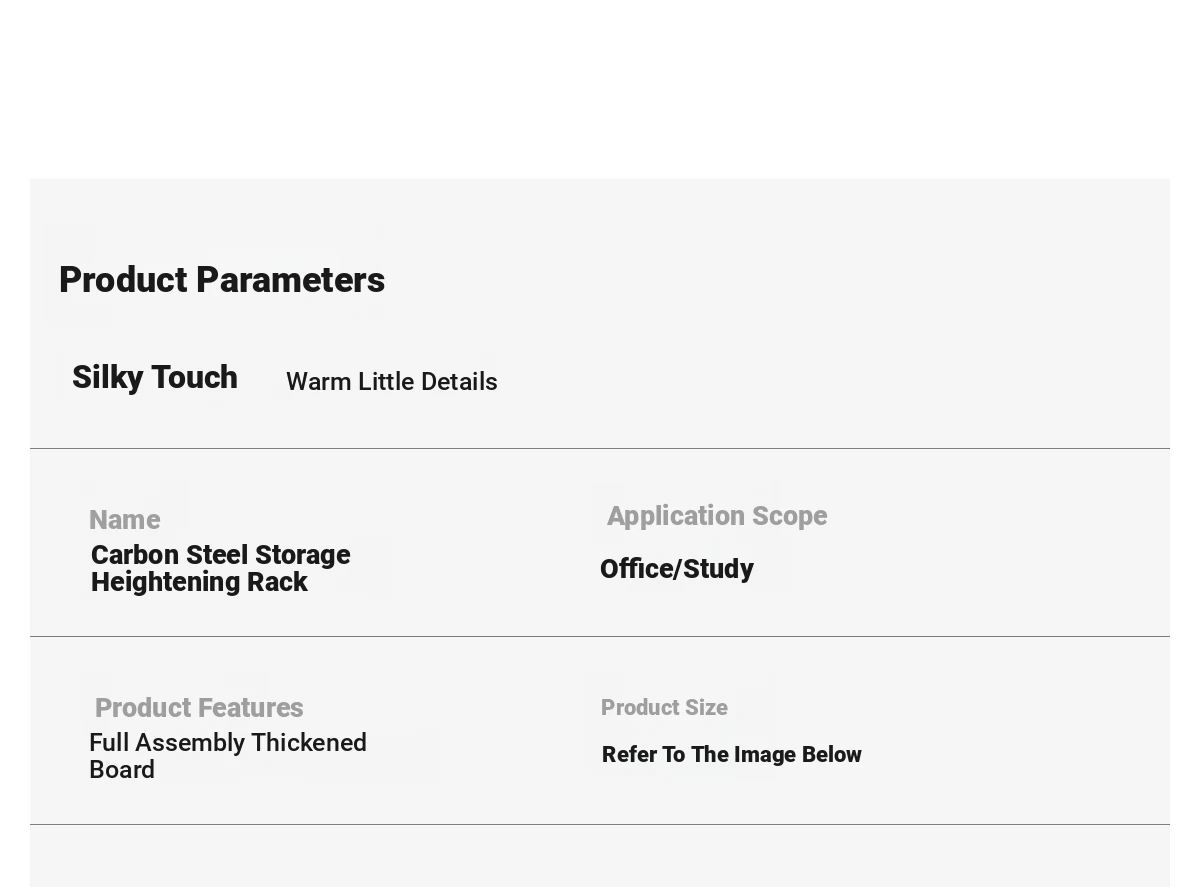
Task: Click the 'Product Size' field label
Action: click(x=664, y=708)
